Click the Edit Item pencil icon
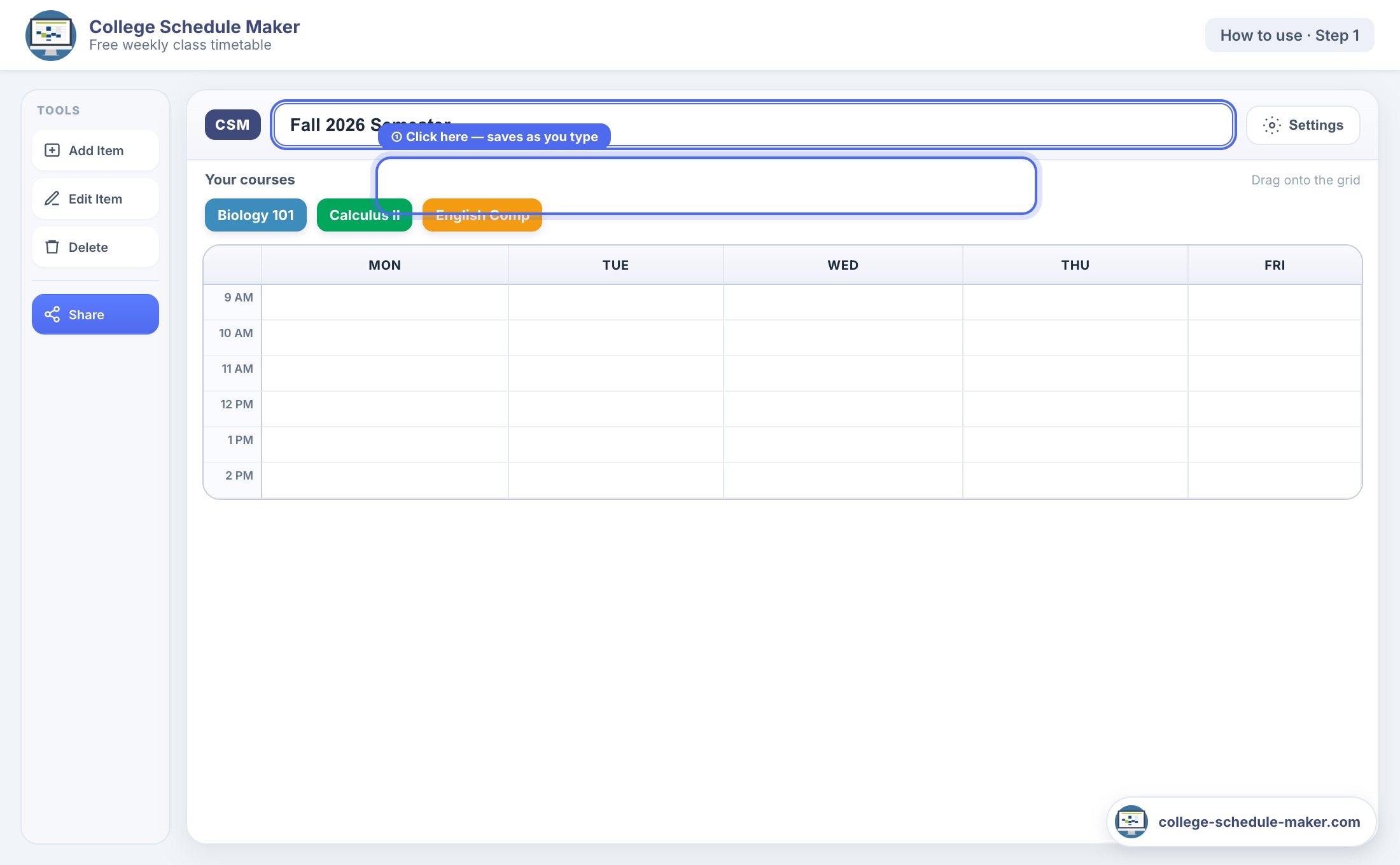Viewport: 1400px width, 865px height. [52, 198]
